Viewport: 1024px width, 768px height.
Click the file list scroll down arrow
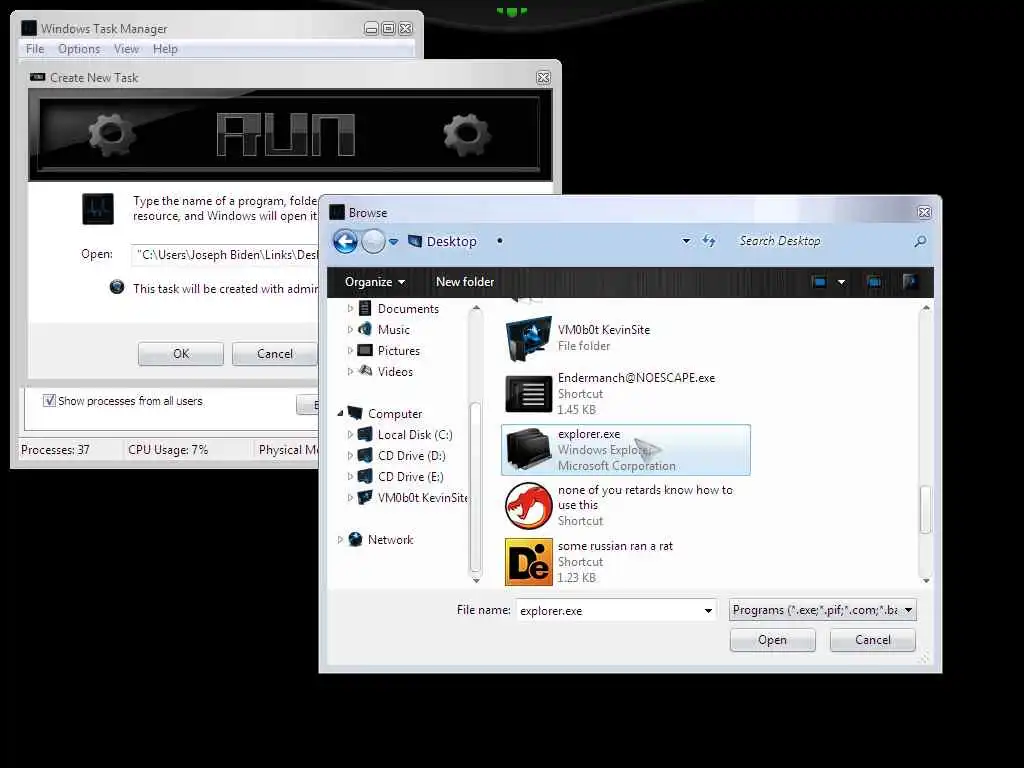[x=925, y=581]
